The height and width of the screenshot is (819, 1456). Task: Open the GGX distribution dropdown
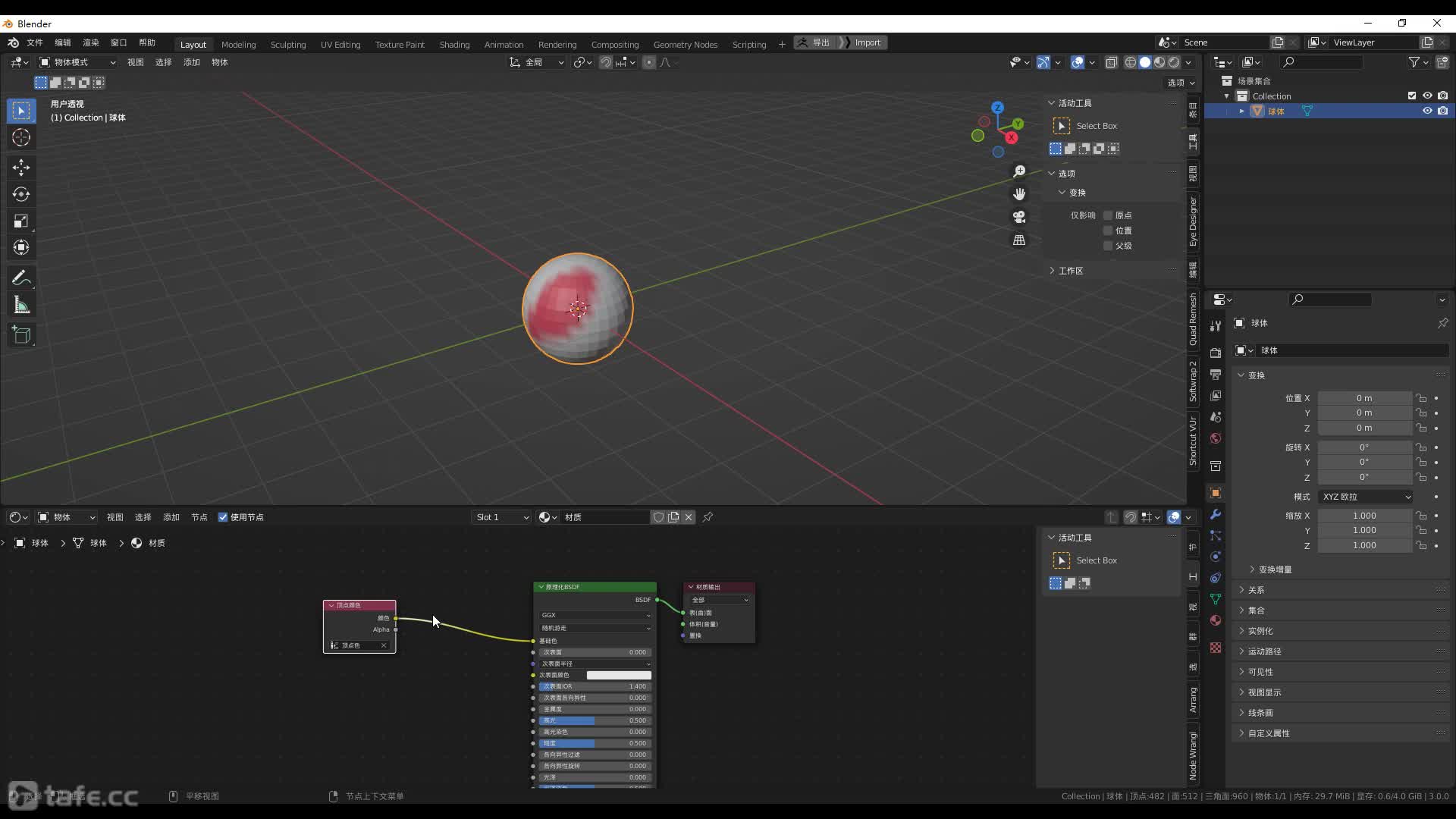point(595,615)
